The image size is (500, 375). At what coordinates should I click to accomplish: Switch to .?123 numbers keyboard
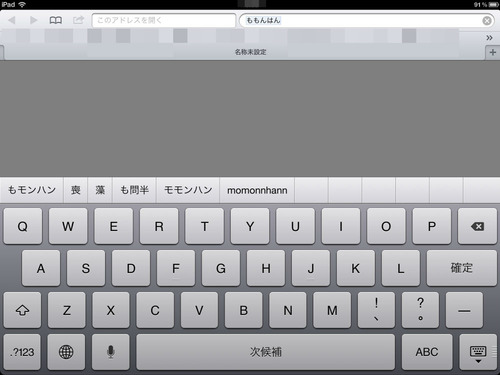pos(22,352)
